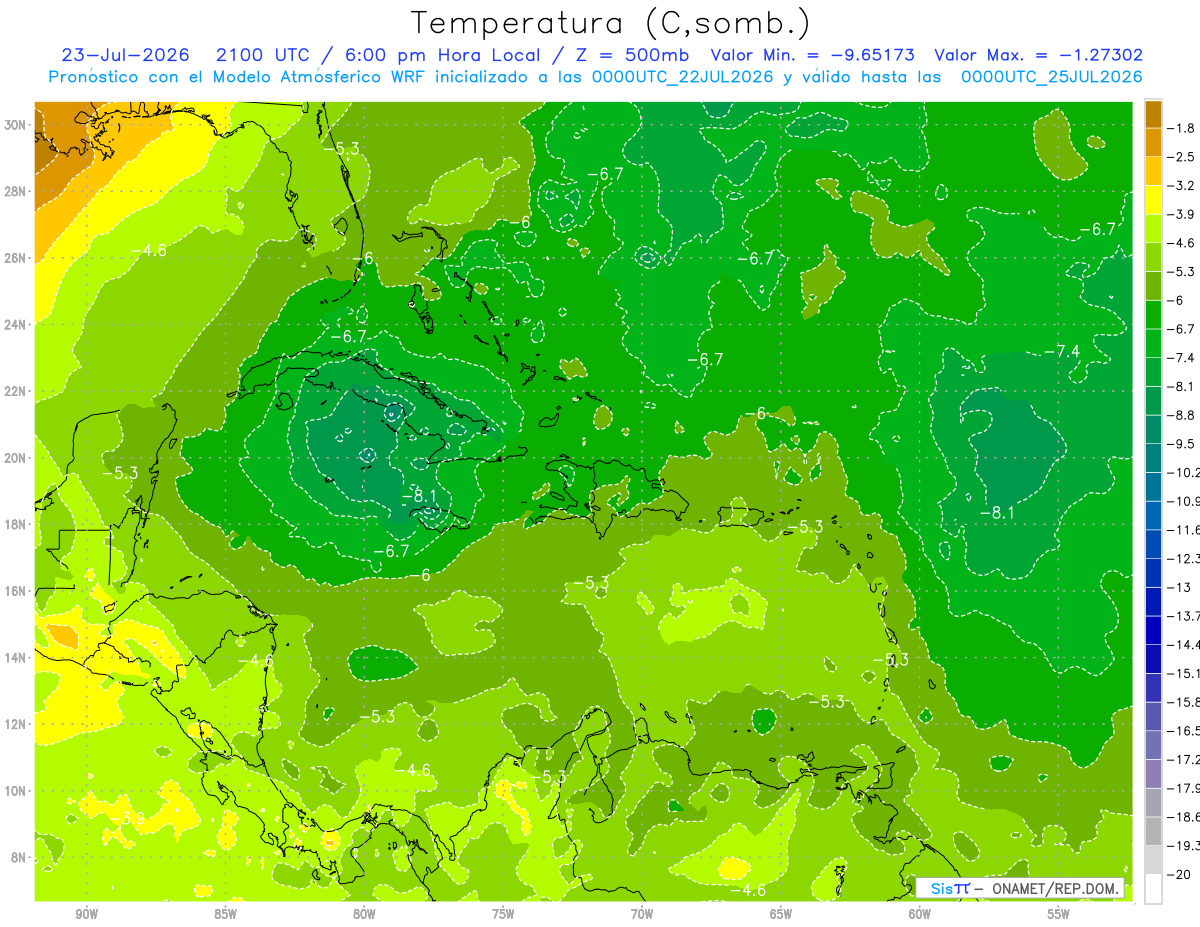Click the -3.9 contour label on the map
The image size is (1200, 927).
coord(126,817)
